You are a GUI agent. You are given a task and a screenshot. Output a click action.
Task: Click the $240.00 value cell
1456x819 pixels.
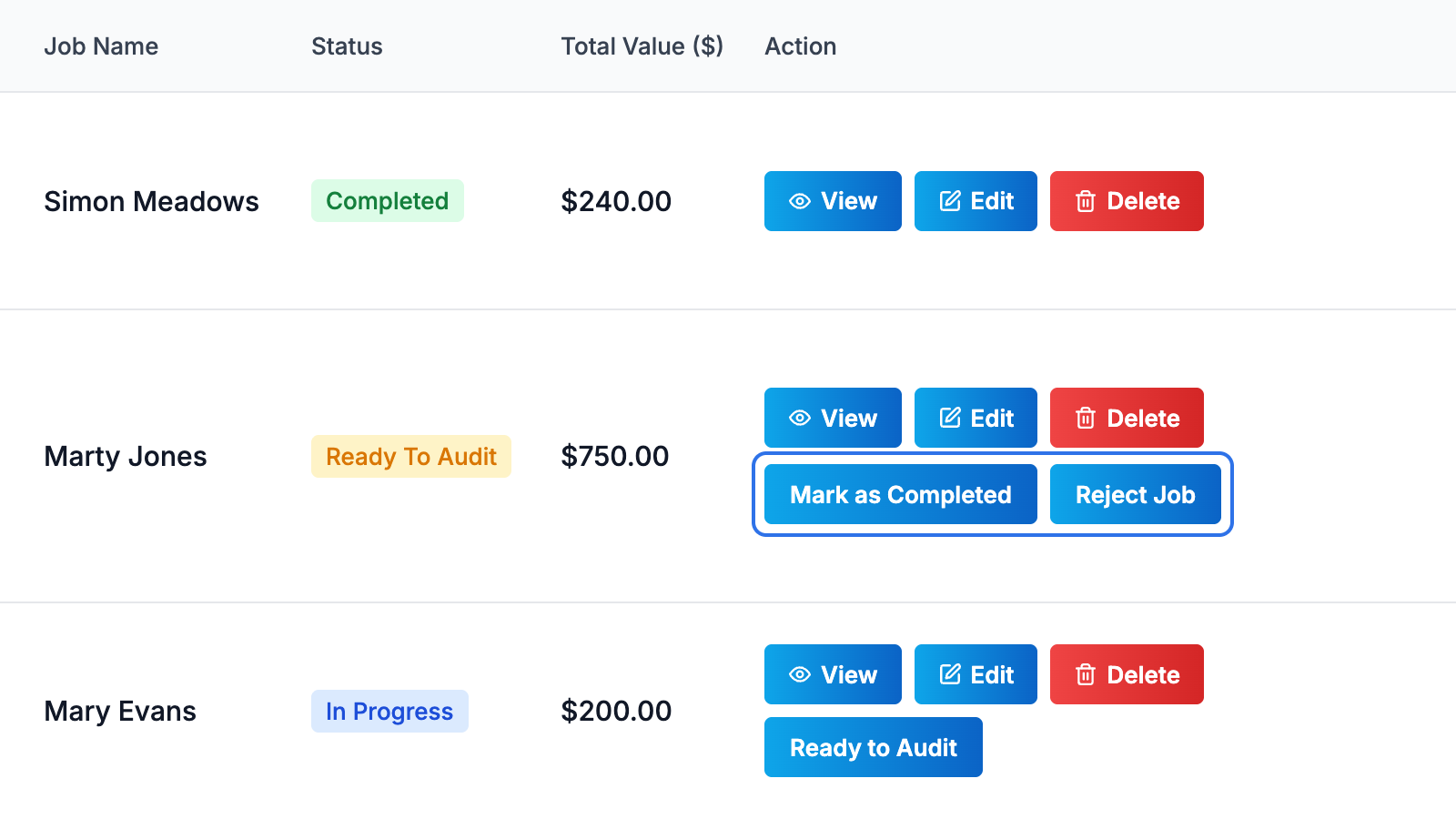616,201
